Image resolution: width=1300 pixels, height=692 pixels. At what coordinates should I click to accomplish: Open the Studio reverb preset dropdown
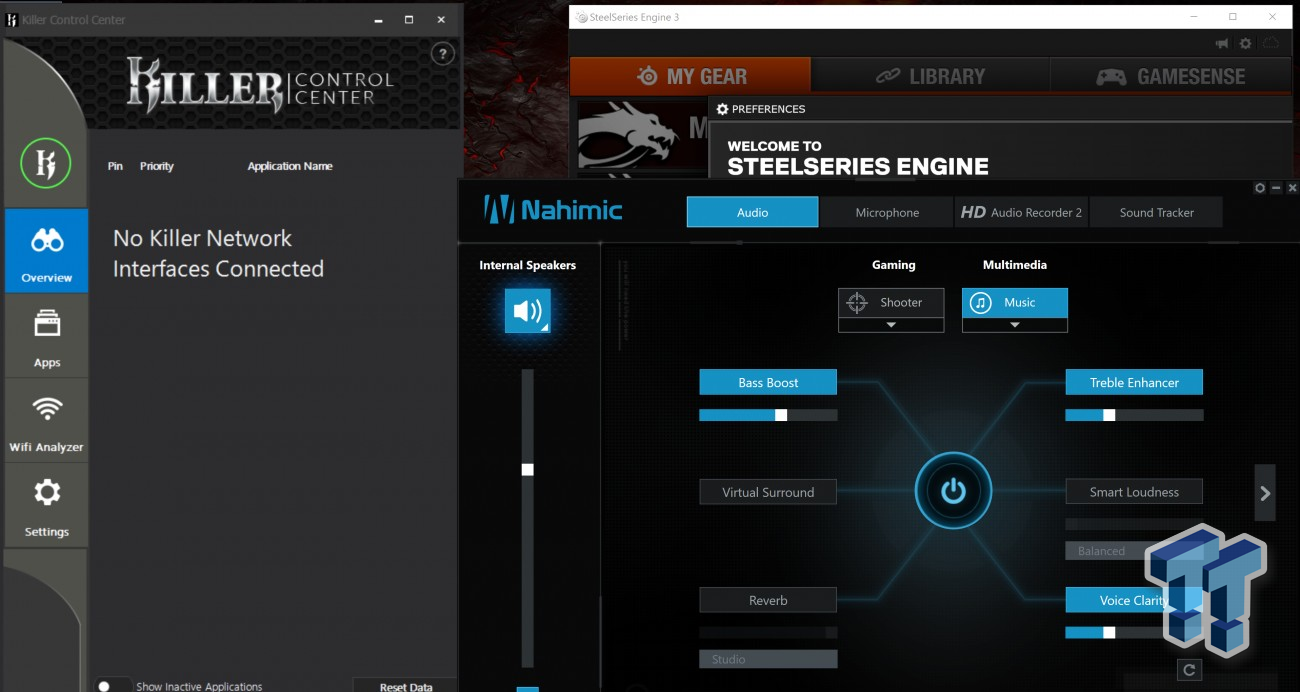[768, 659]
